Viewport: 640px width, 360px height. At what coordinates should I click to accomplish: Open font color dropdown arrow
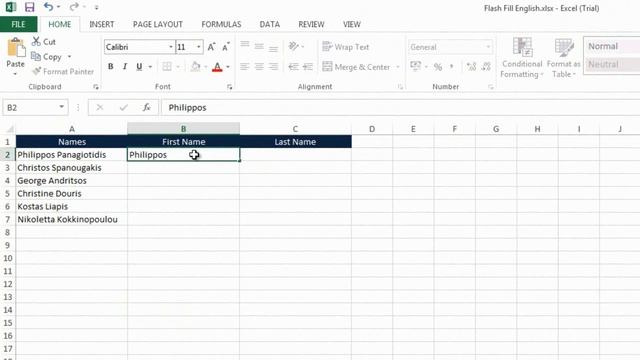pyautogui.click(x=228, y=67)
